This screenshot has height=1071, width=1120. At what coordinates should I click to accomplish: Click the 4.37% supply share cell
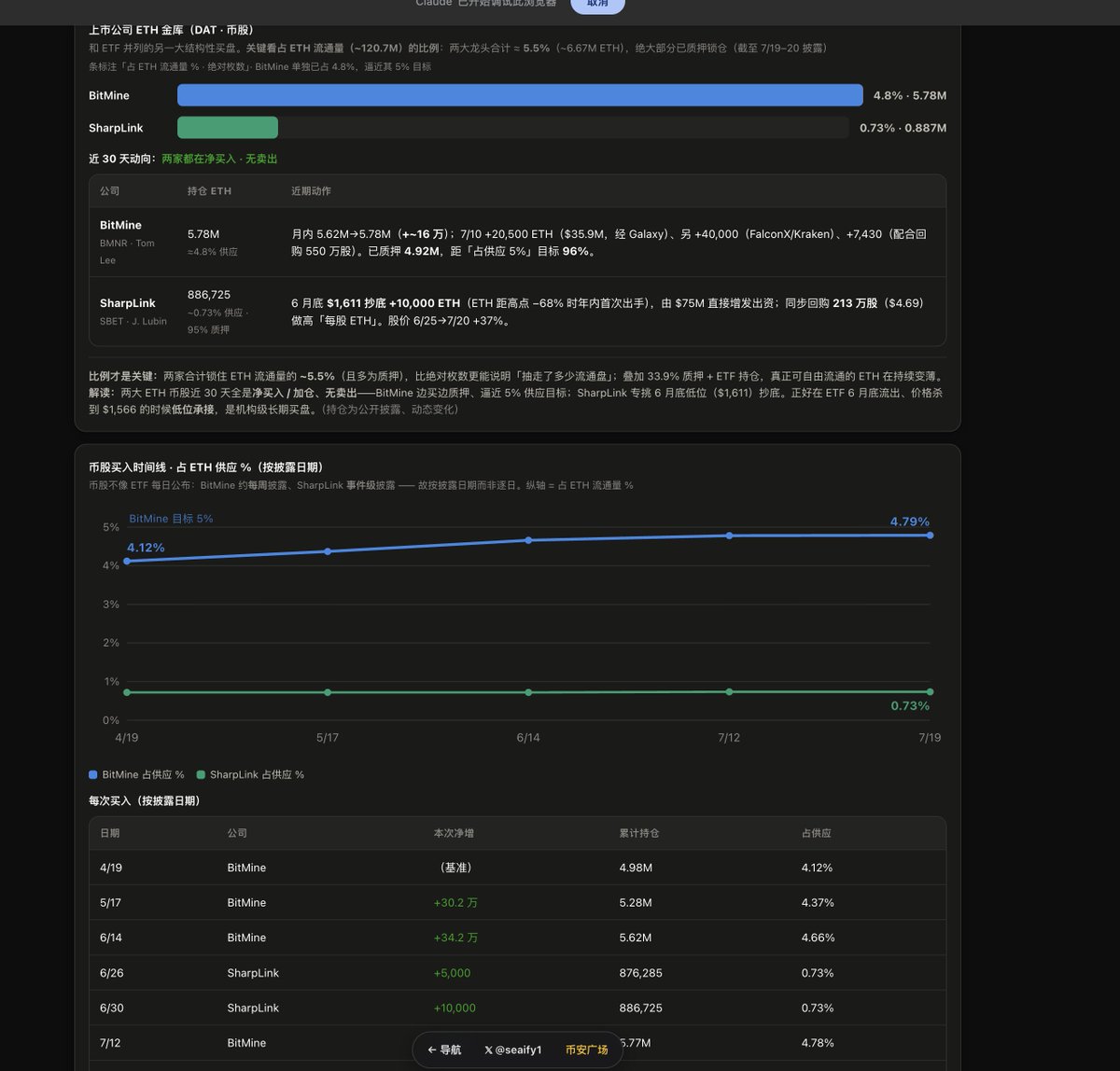[818, 903]
